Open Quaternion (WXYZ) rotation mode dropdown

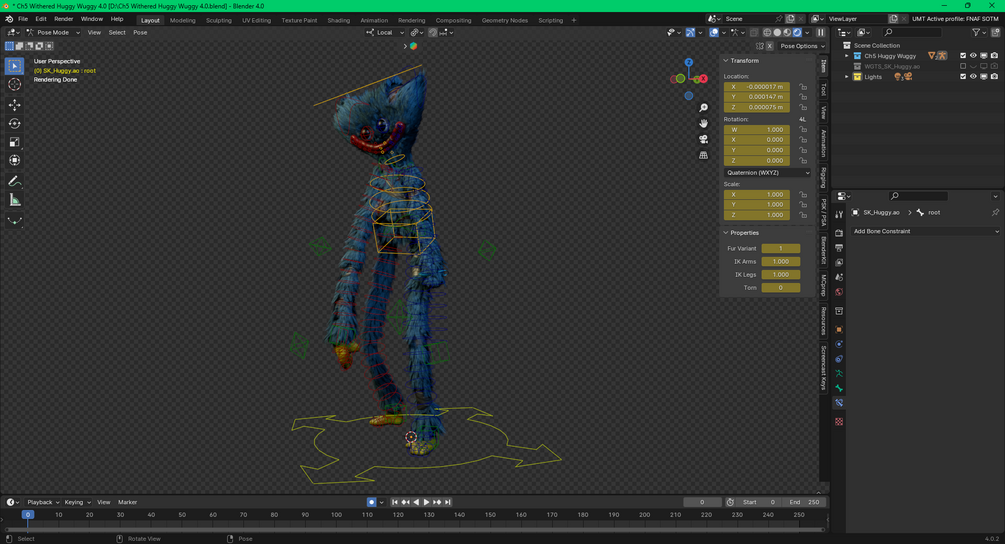(x=767, y=172)
